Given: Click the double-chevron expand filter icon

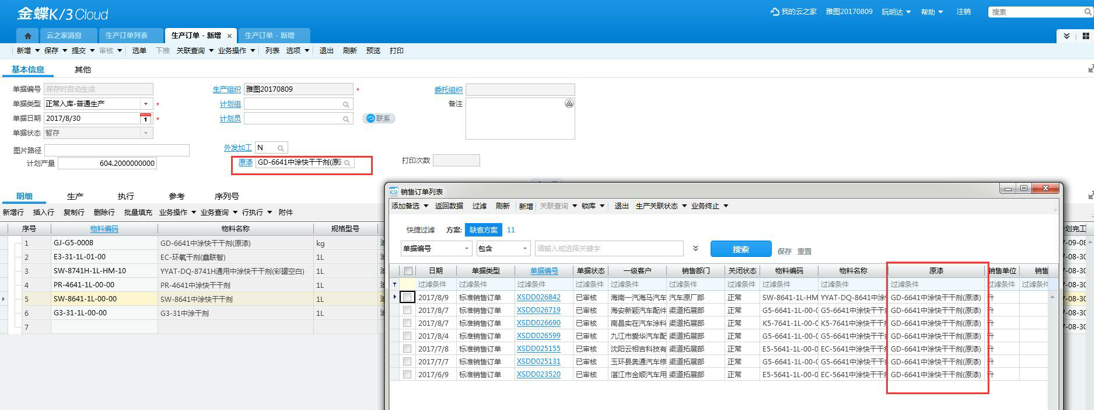Looking at the screenshot, I should (695, 248).
